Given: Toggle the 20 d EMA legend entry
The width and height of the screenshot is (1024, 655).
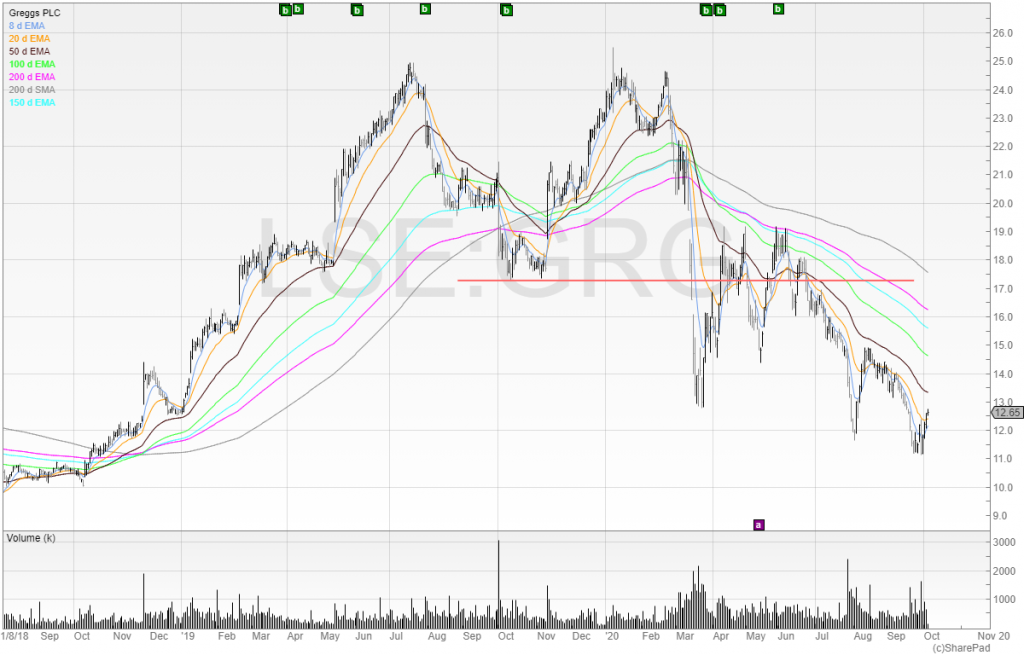Looking at the screenshot, I should coord(30,38).
